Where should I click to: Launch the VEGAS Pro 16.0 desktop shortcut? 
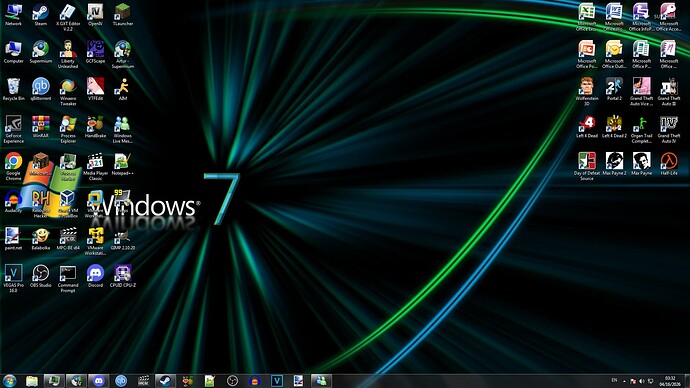pyautogui.click(x=13, y=278)
